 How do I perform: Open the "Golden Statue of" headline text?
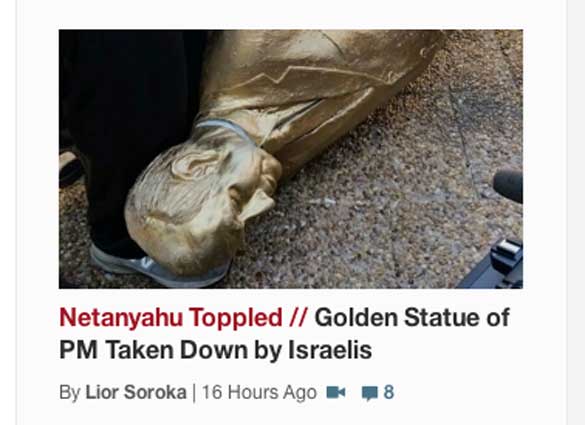(412, 318)
